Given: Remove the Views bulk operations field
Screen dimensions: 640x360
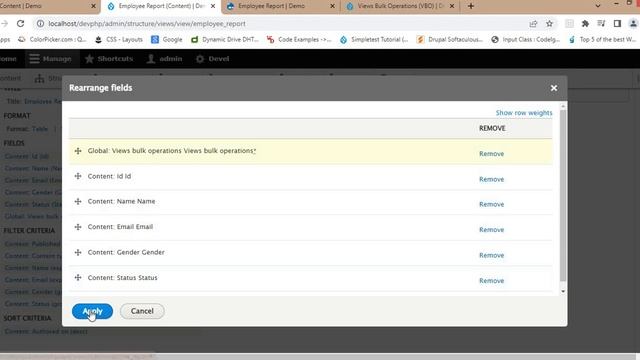Looking at the screenshot, I should point(491,154).
